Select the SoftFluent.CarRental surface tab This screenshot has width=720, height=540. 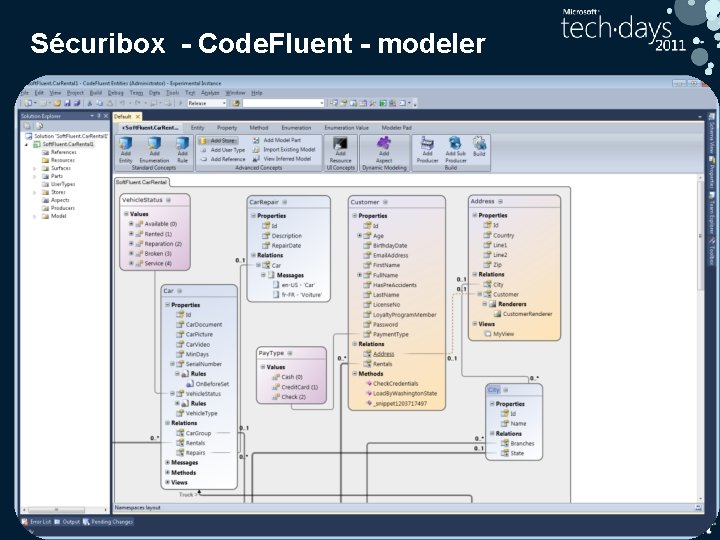tap(141, 182)
